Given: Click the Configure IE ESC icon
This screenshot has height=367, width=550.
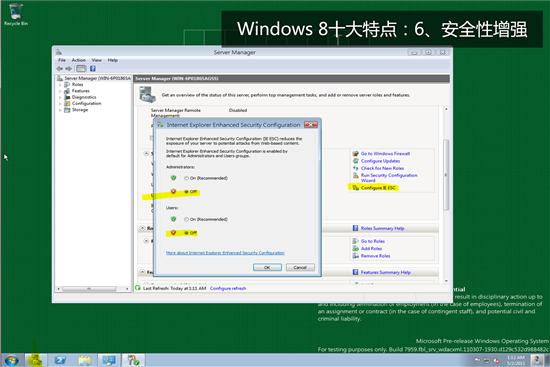Looking at the screenshot, I should [x=356, y=188].
